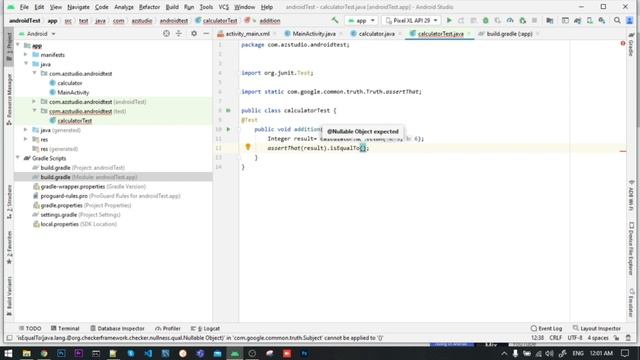Click red error indicator at editor top-right
Image resolution: width=640 pixels, height=360 pixels.
click(623, 43)
